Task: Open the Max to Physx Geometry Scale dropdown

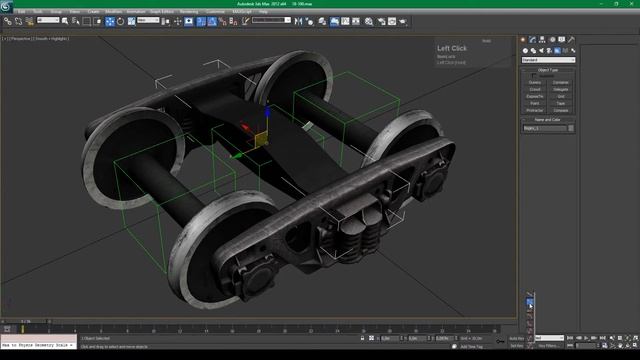Action: pyautogui.click(x=39, y=345)
